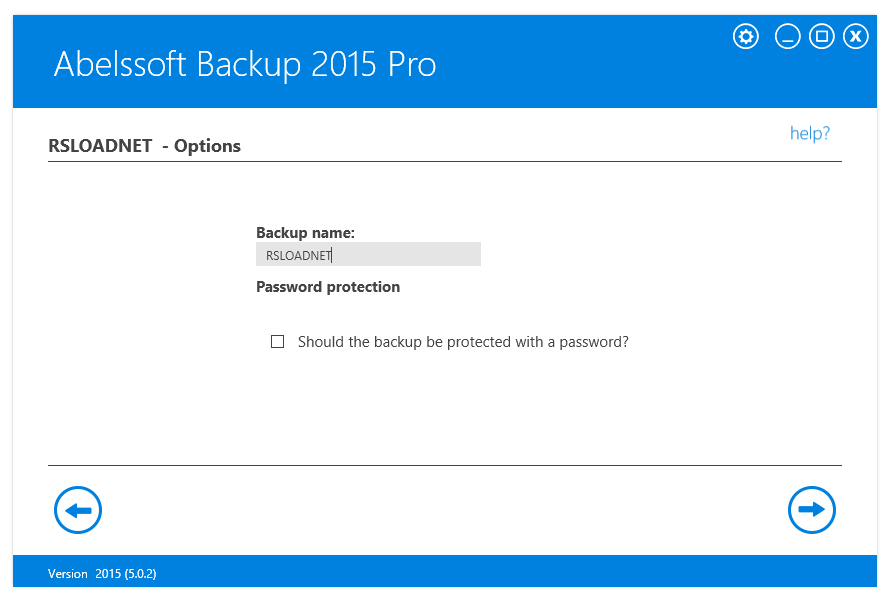Click the RSLOADNET text inside the name field
The image size is (891, 597).
(x=298, y=255)
